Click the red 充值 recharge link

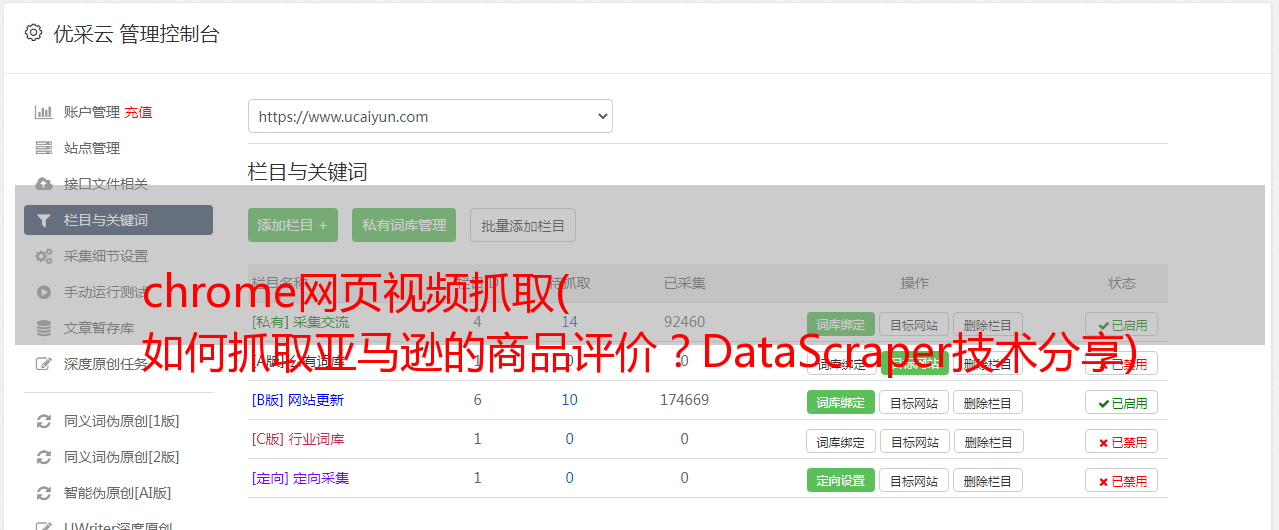pyautogui.click(x=139, y=112)
